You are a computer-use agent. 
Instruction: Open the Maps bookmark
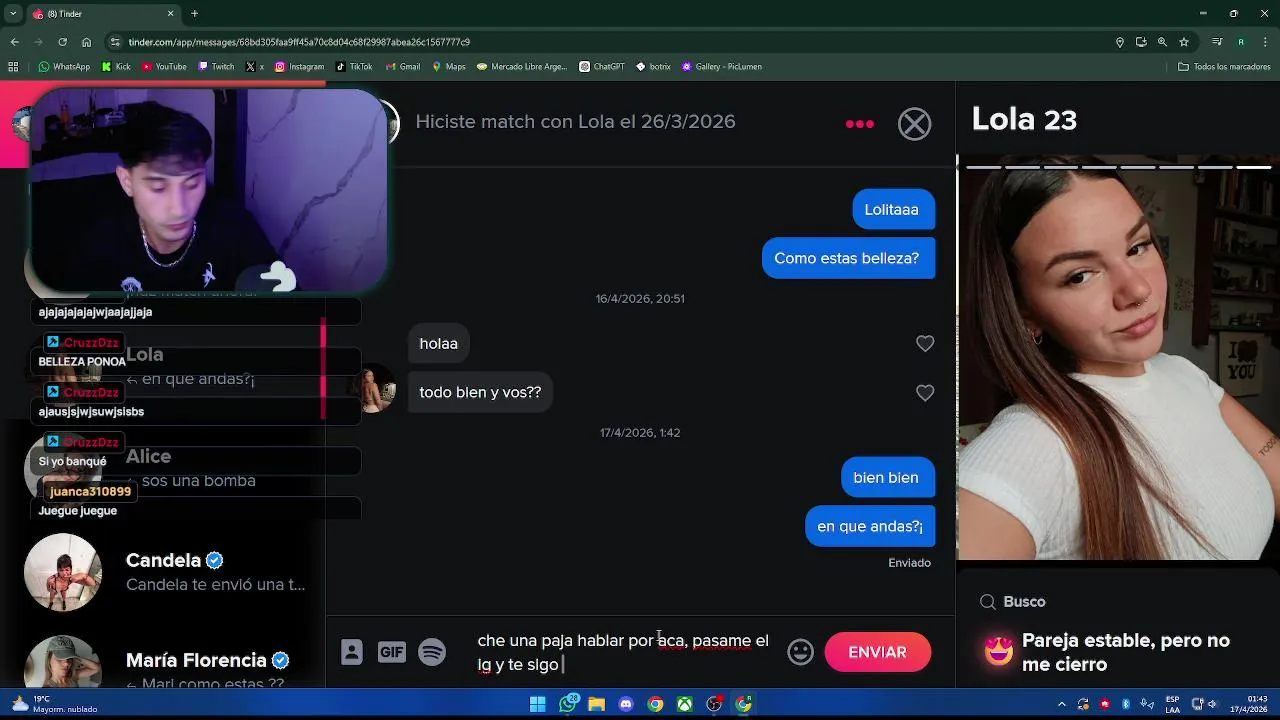[x=449, y=67]
